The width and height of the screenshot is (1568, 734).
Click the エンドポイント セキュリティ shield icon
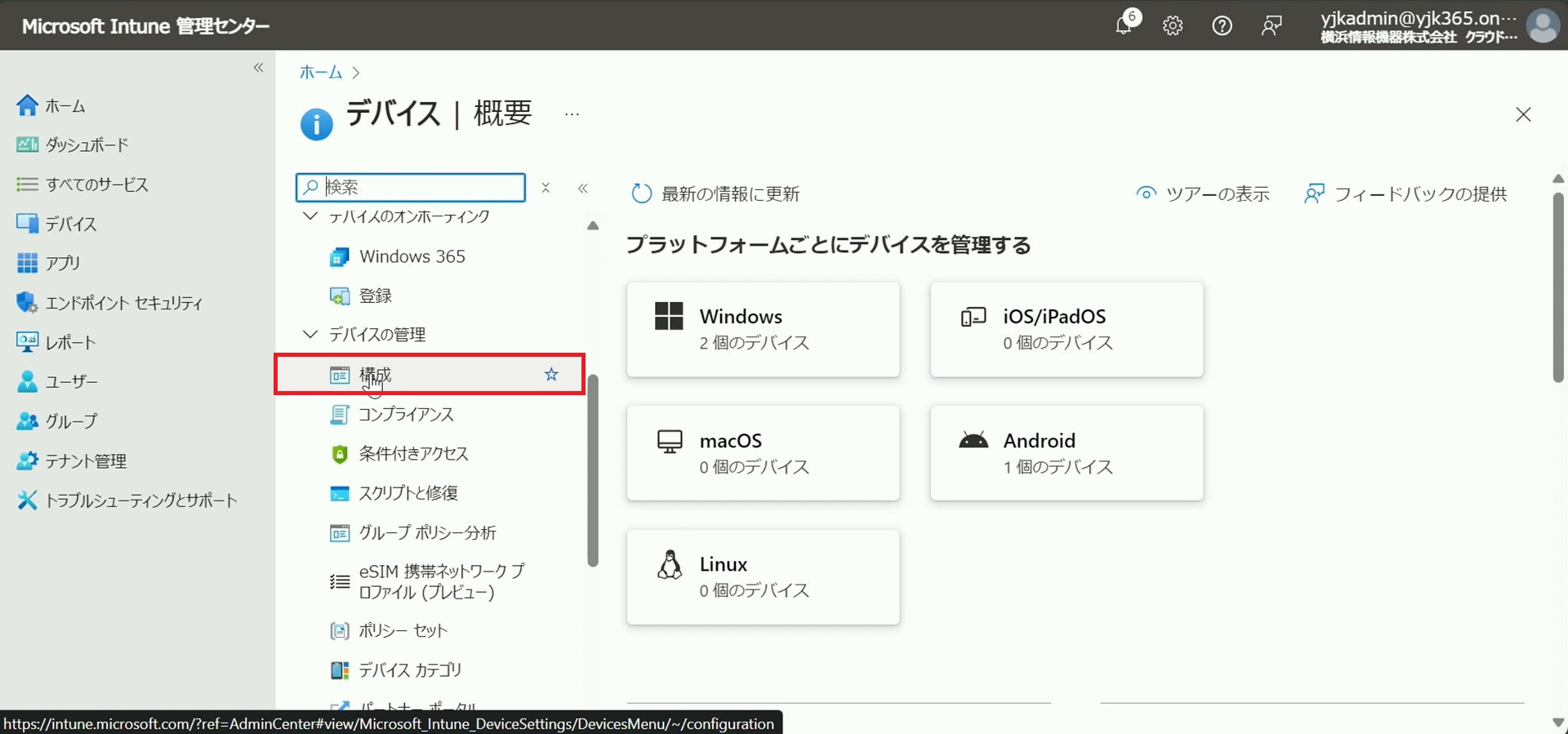[x=27, y=302]
